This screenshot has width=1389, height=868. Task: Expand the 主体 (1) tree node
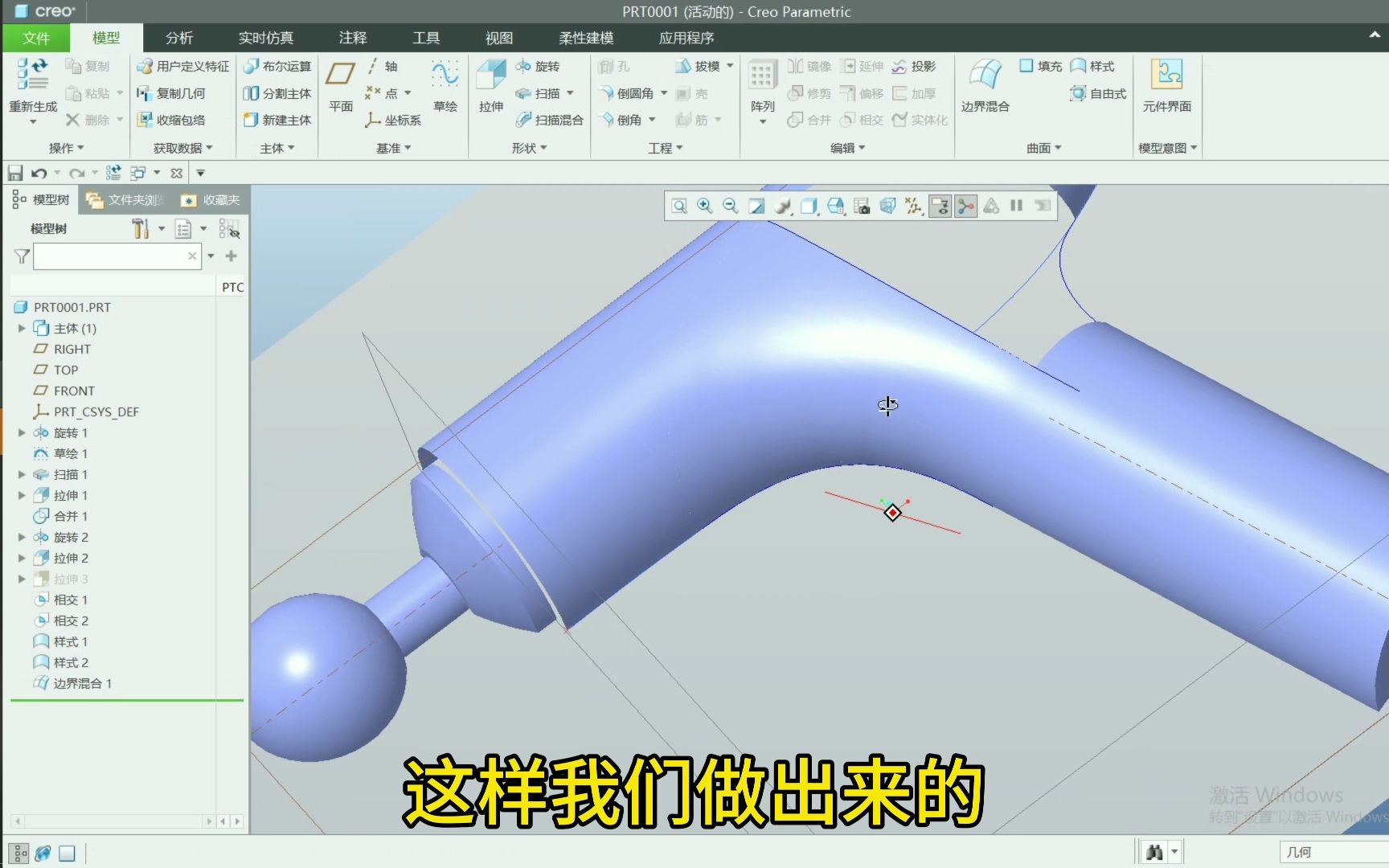point(22,328)
